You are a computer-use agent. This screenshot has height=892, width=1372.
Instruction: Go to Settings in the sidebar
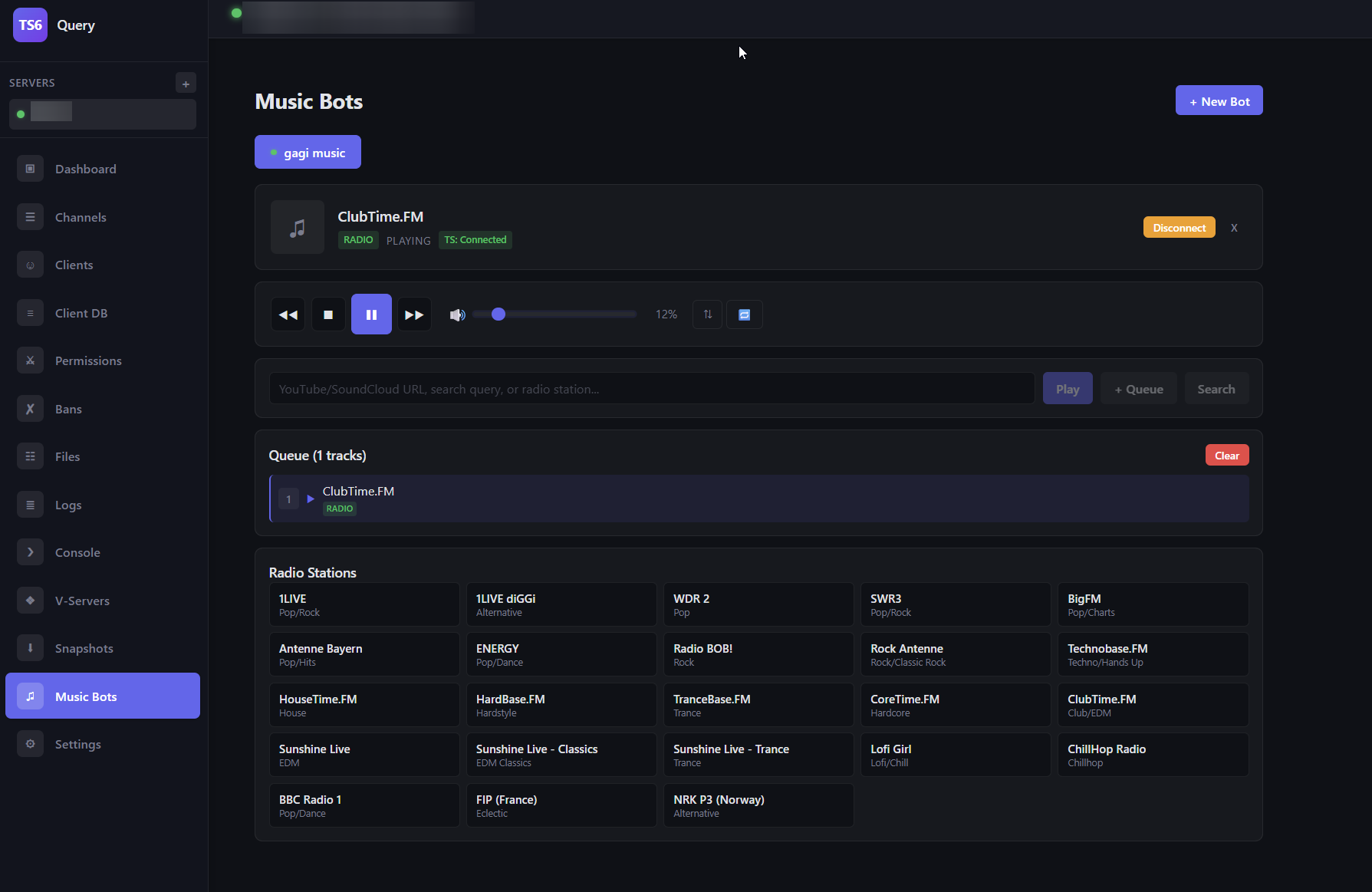77,744
